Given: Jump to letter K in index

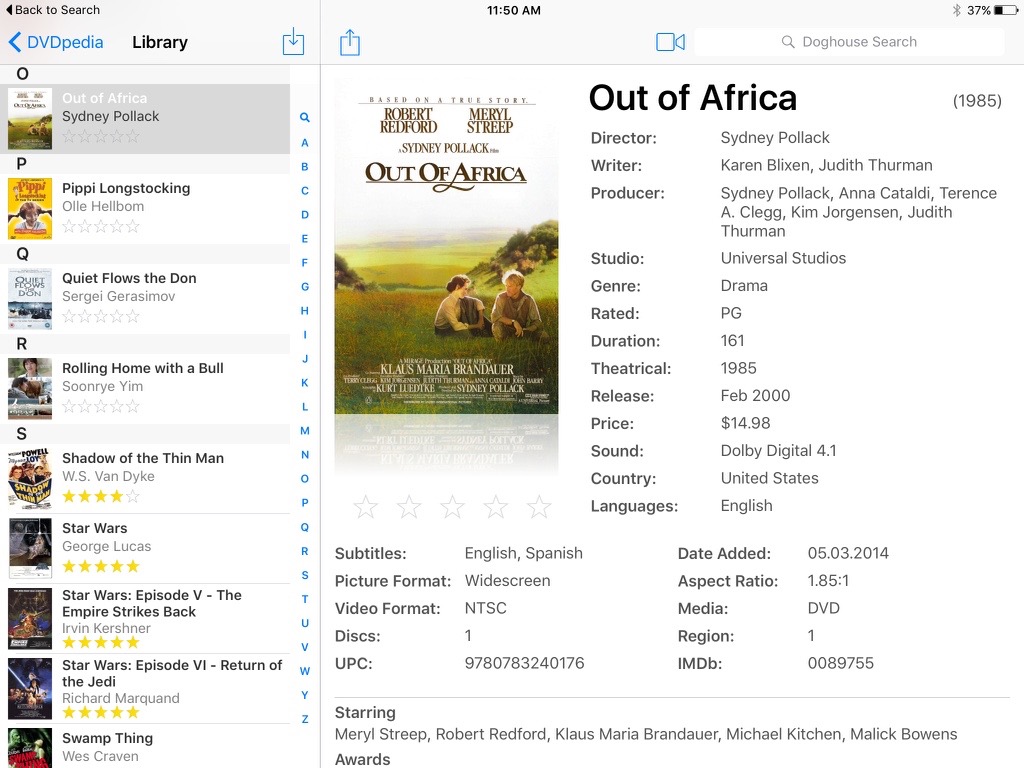Looking at the screenshot, I should coord(304,383).
